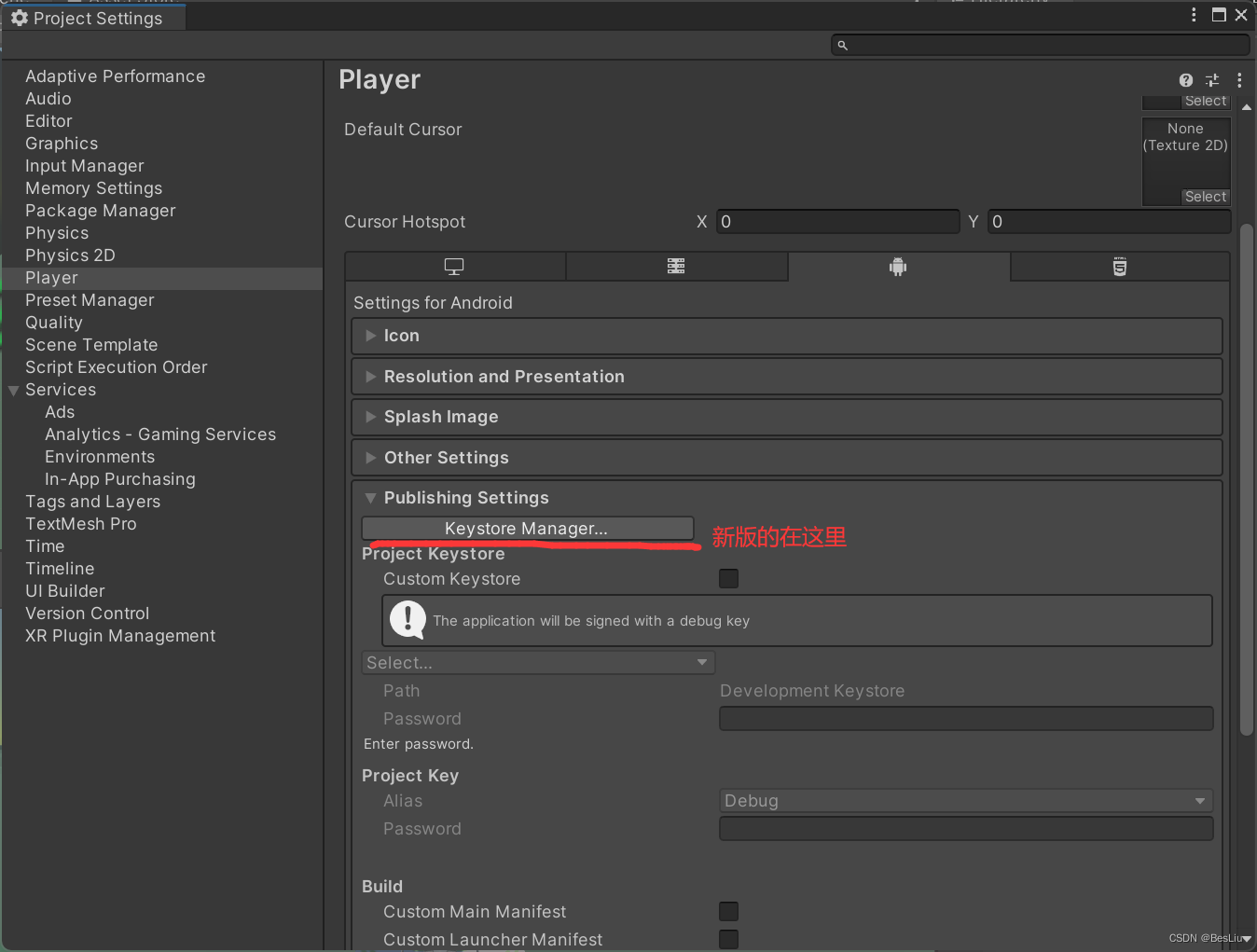Image resolution: width=1257 pixels, height=952 pixels.
Task: Enable Custom Launcher Manifest
Action: click(x=728, y=939)
